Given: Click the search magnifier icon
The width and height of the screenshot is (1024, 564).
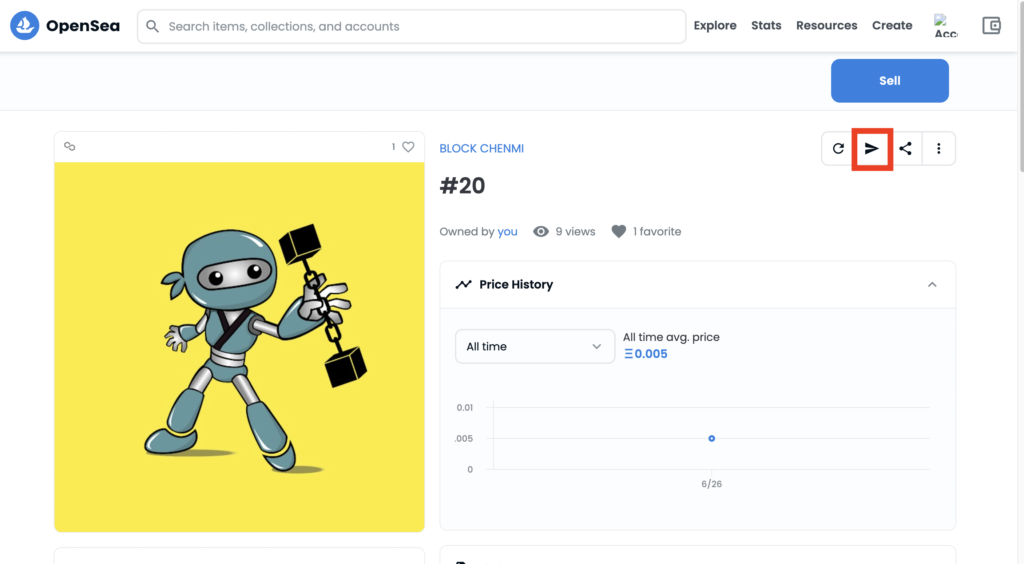Looking at the screenshot, I should [x=152, y=26].
